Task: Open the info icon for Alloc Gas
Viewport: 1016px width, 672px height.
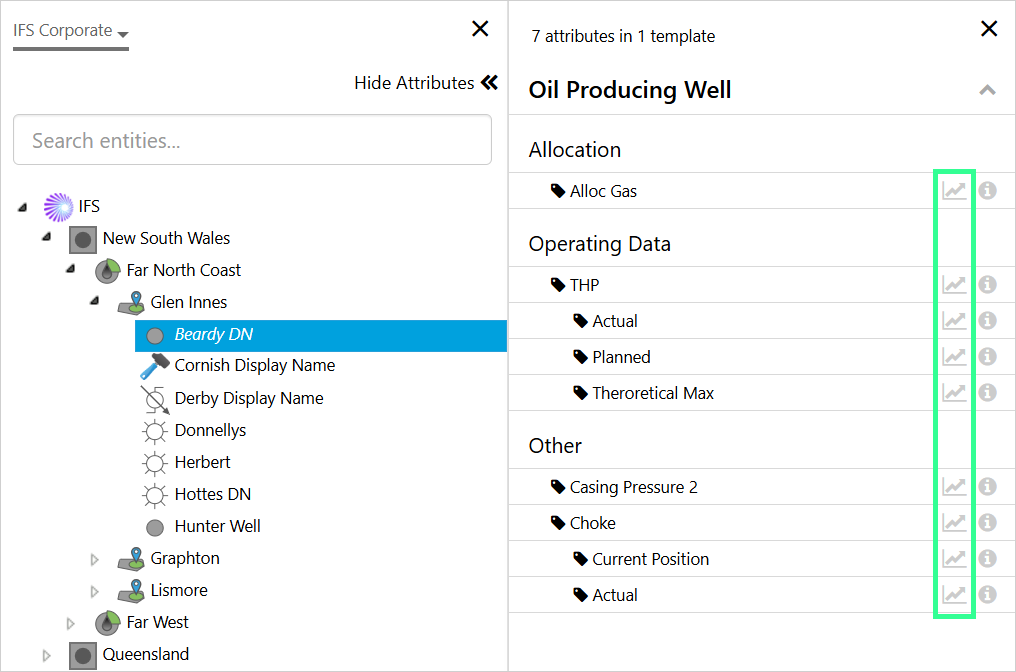Action: click(x=987, y=190)
